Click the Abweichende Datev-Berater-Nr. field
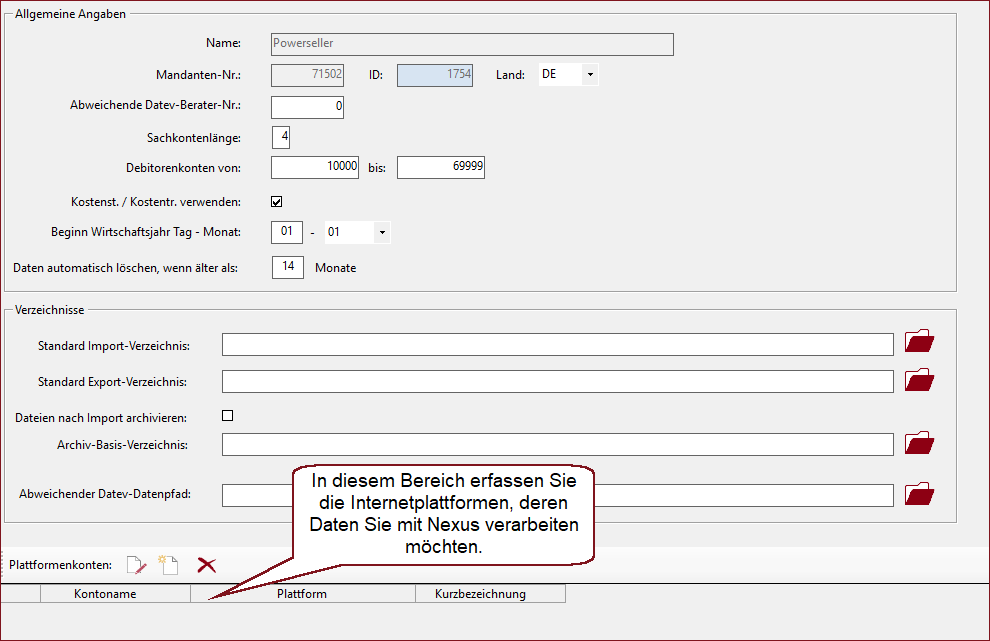990x641 pixels. click(x=307, y=106)
